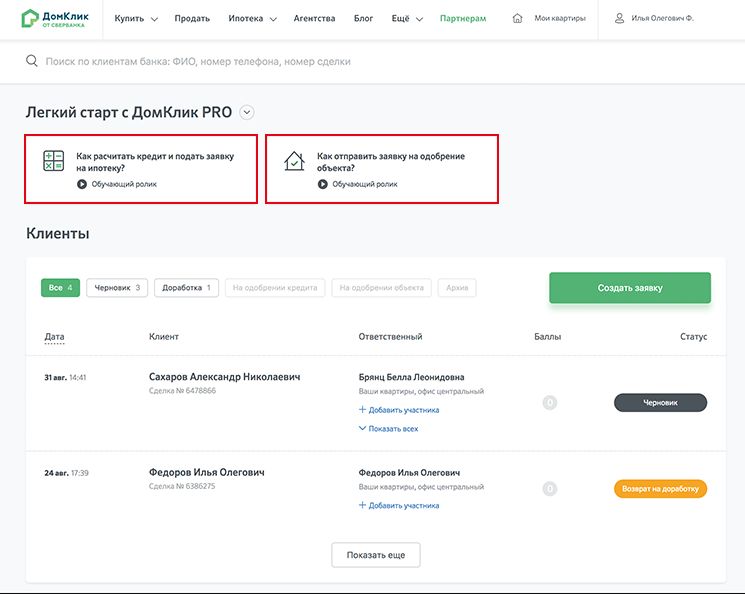Click the Показать еще button

[x=376, y=555]
